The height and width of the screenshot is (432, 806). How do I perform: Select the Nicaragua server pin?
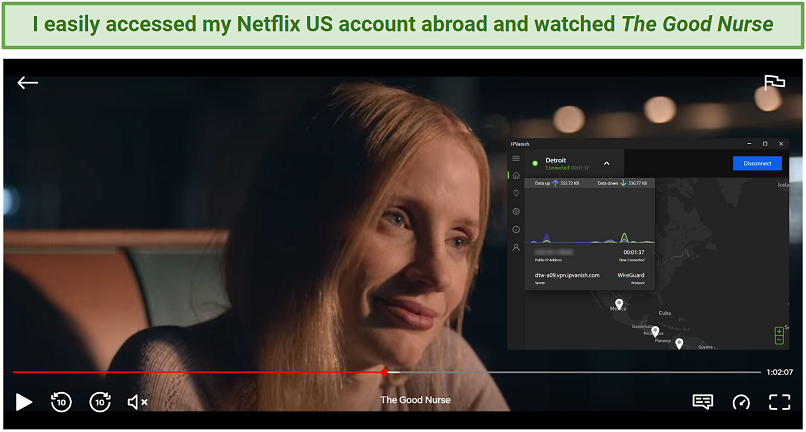[x=655, y=331]
